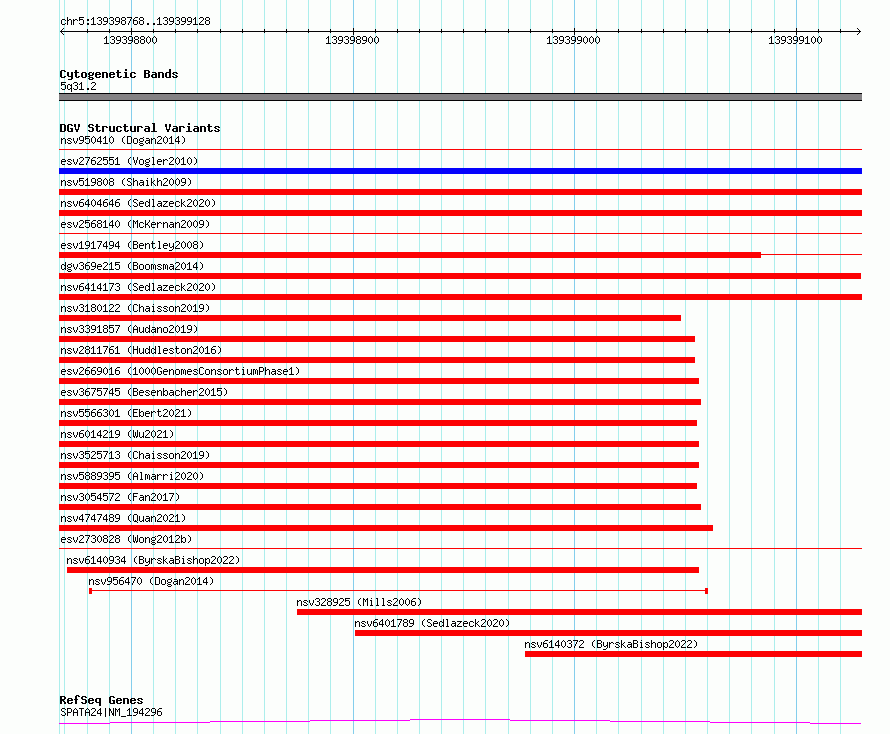Open variant esv2669016 (1000GenomesConsortiumPhase1)
890x734 pixels.
tap(180, 371)
